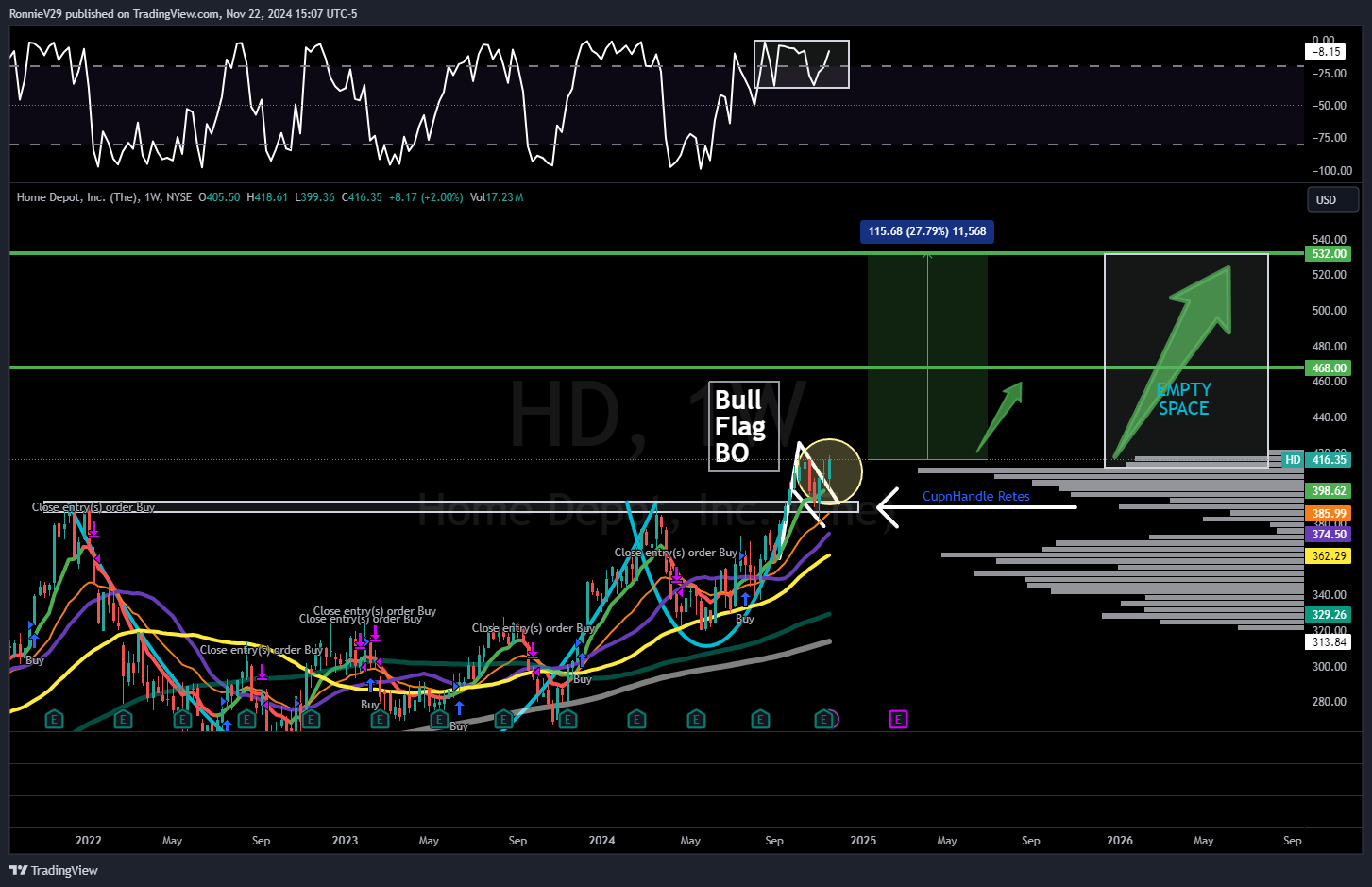Select the 398.62 moving average label
This screenshot has height=887, width=1372.
click(x=1329, y=491)
